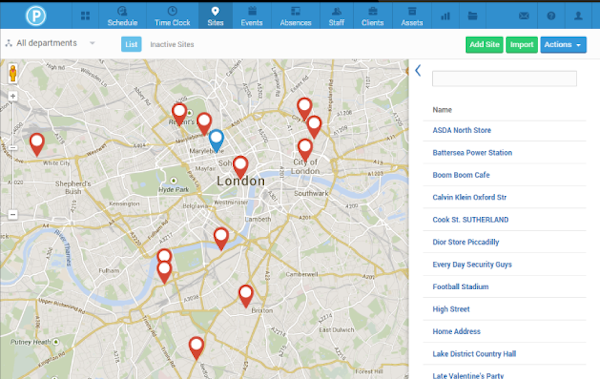Open the user profile icon
600x379 pixels.
[x=578, y=16]
